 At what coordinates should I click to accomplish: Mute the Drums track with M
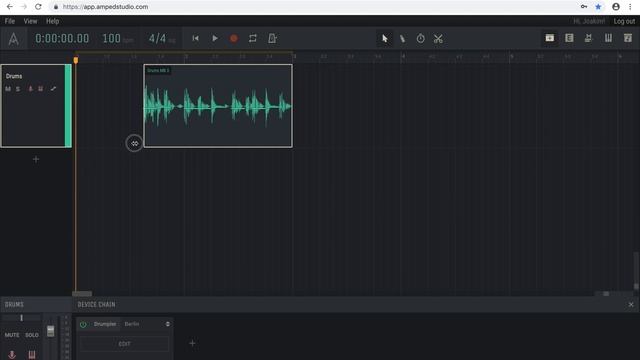[8, 89]
